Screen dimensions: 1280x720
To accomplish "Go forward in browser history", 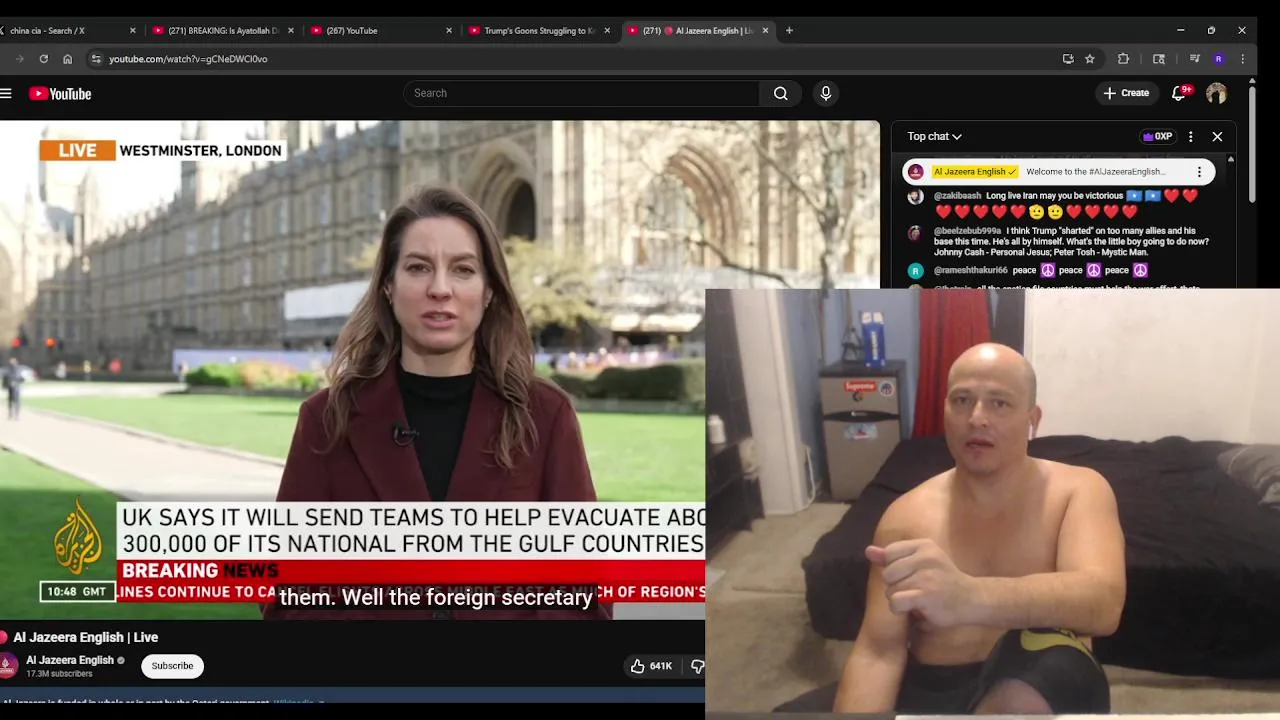I will [x=19, y=59].
